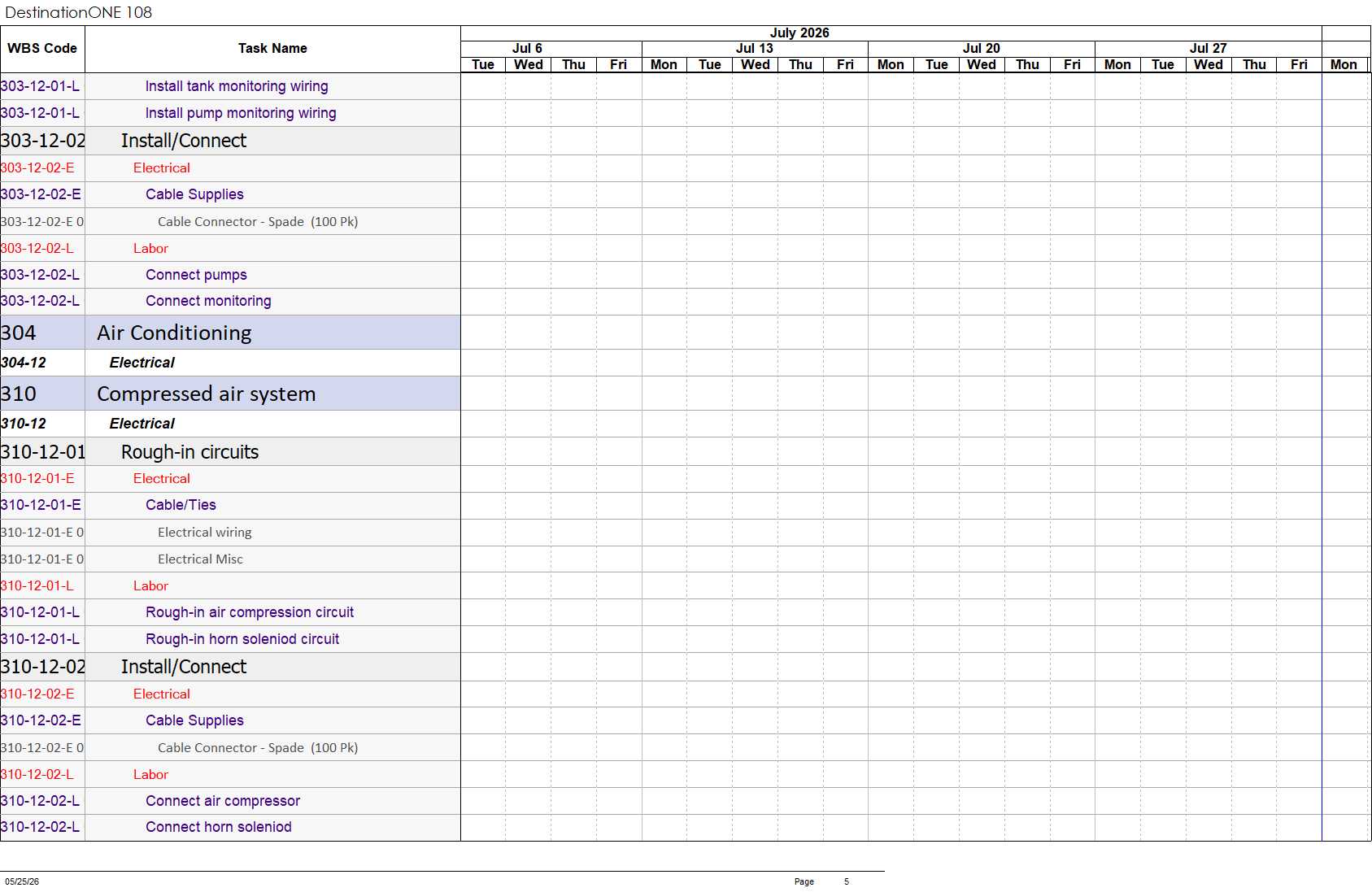Click the July 2026 month header
1372x892 pixels.
[x=799, y=33]
